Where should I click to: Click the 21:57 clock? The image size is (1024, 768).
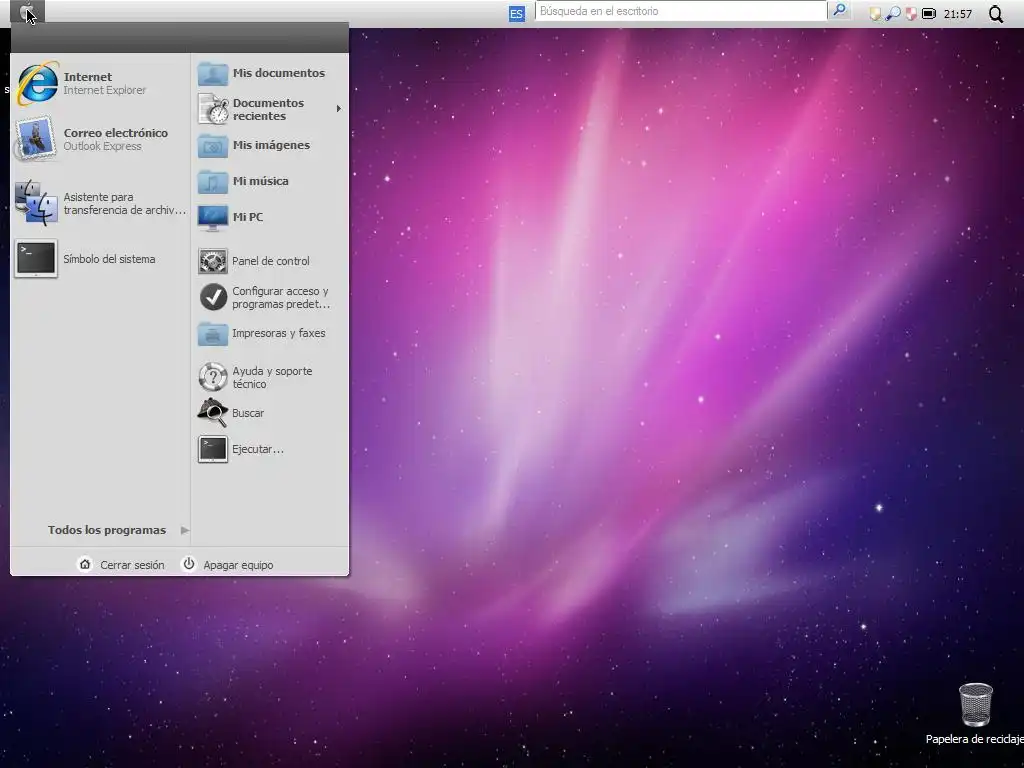[x=957, y=14]
